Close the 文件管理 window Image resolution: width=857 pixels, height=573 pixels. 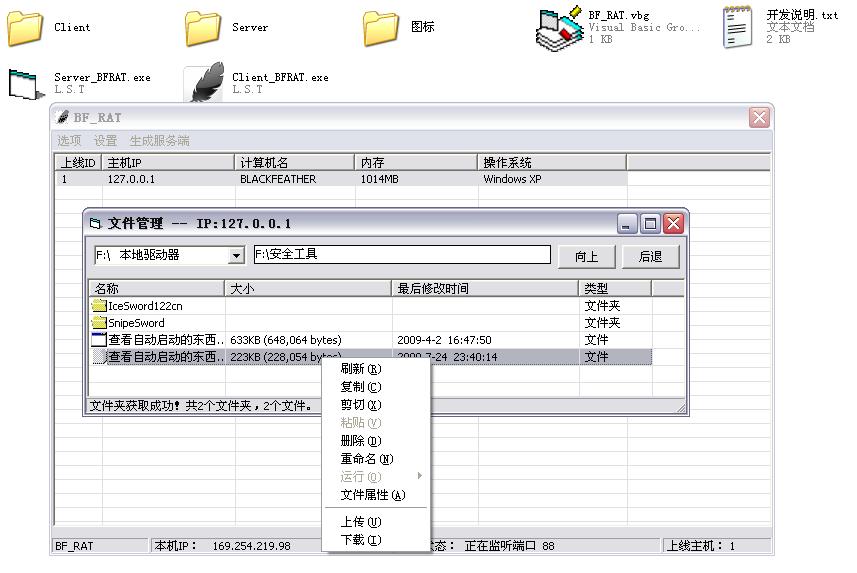pyautogui.click(x=673, y=224)
